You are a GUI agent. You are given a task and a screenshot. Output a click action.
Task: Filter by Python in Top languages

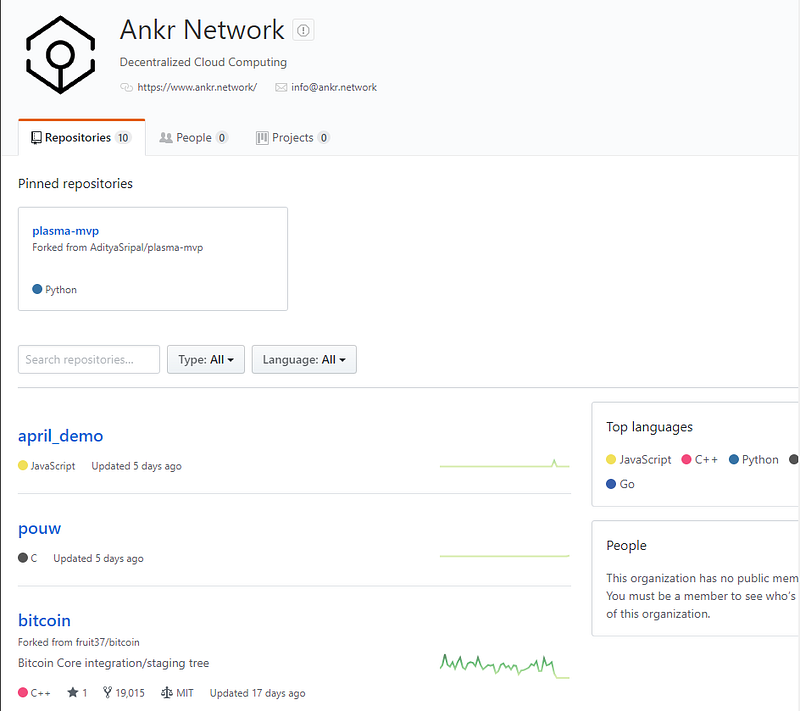[754, 460]
